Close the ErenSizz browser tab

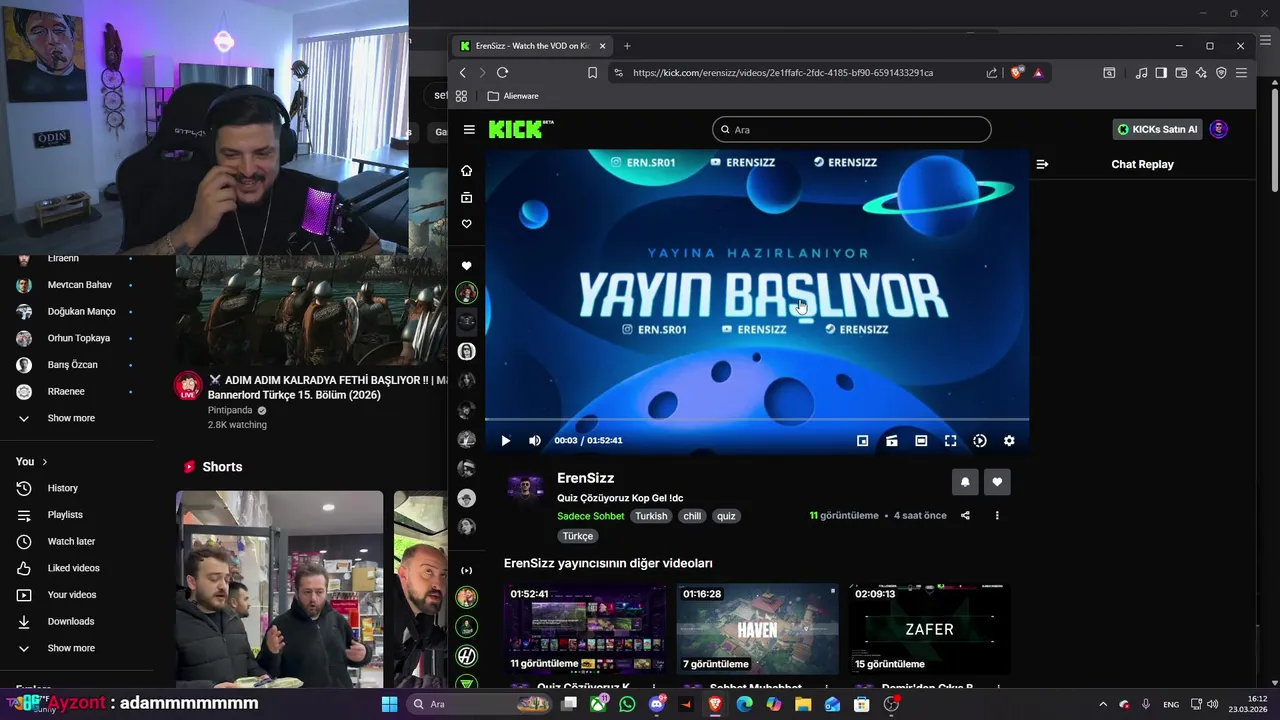[603, 46]
